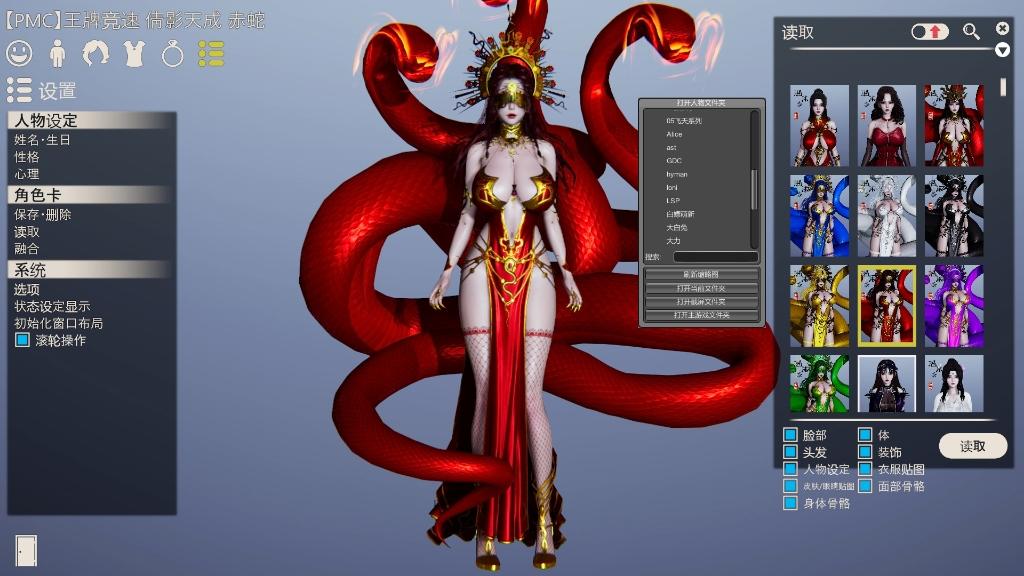Screen dimensions: 1024x576
Task: Click the 读取 load button
Action: coord(972,446)
